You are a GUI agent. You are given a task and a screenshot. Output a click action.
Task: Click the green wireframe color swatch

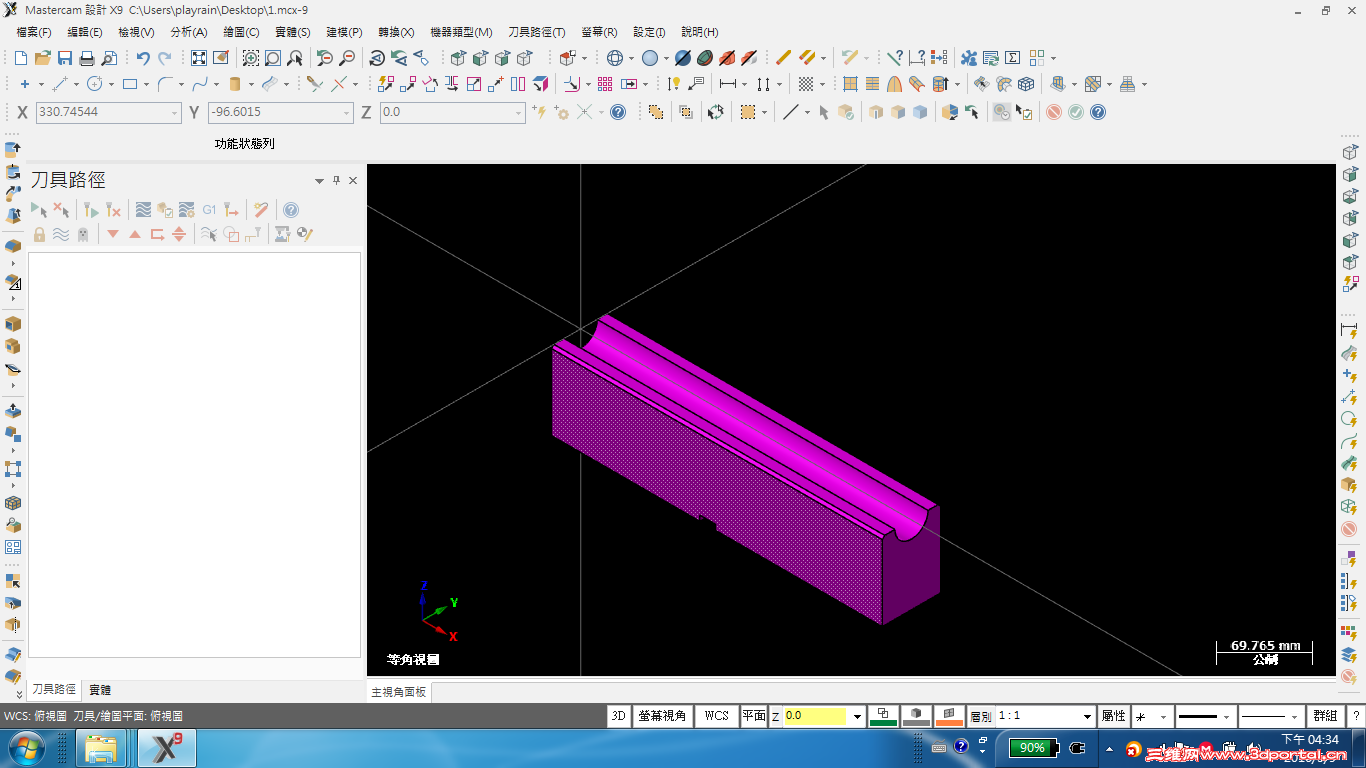pyautogui.click(x=884, y=716)
